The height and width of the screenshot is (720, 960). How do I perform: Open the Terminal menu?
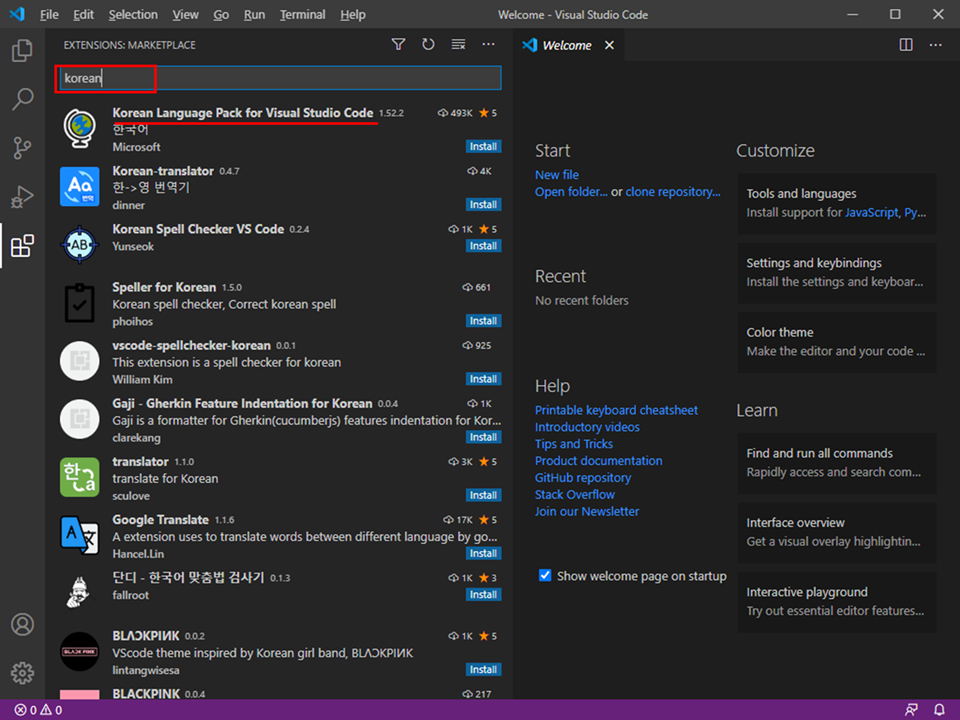tap(302, 14)
